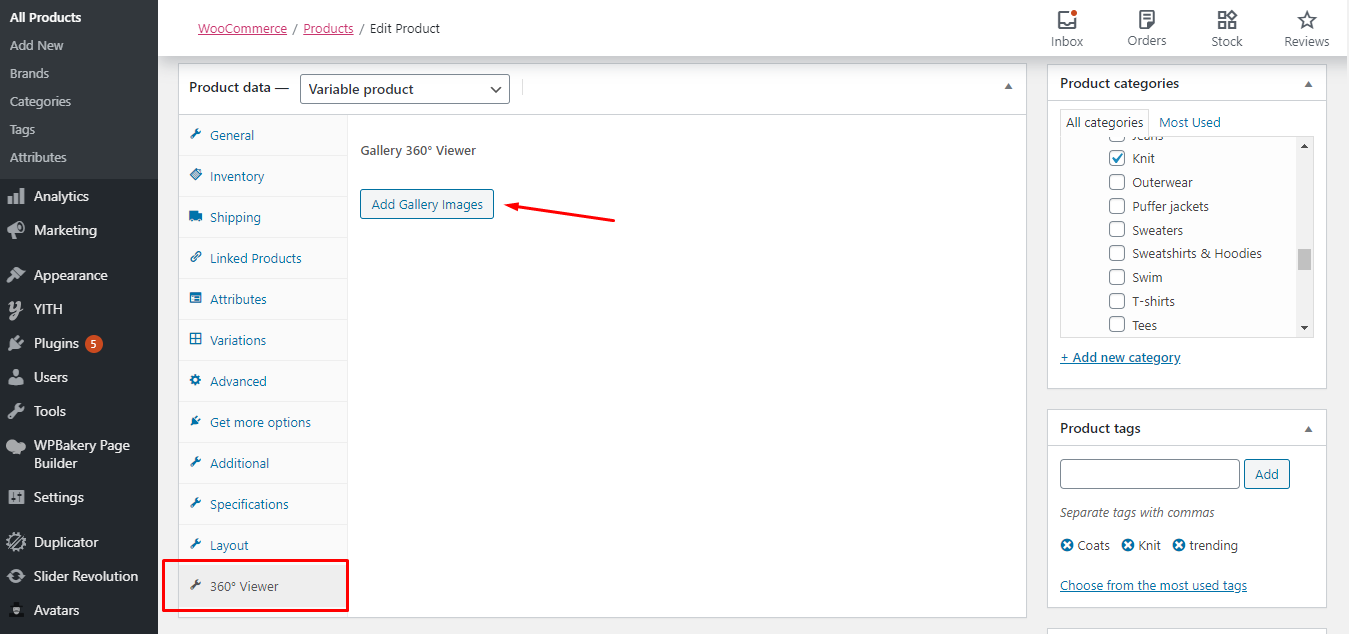This screenshot has height=634, width=1349.
Task: Click the Add new category link
Action: click(x=1120, y=357)
